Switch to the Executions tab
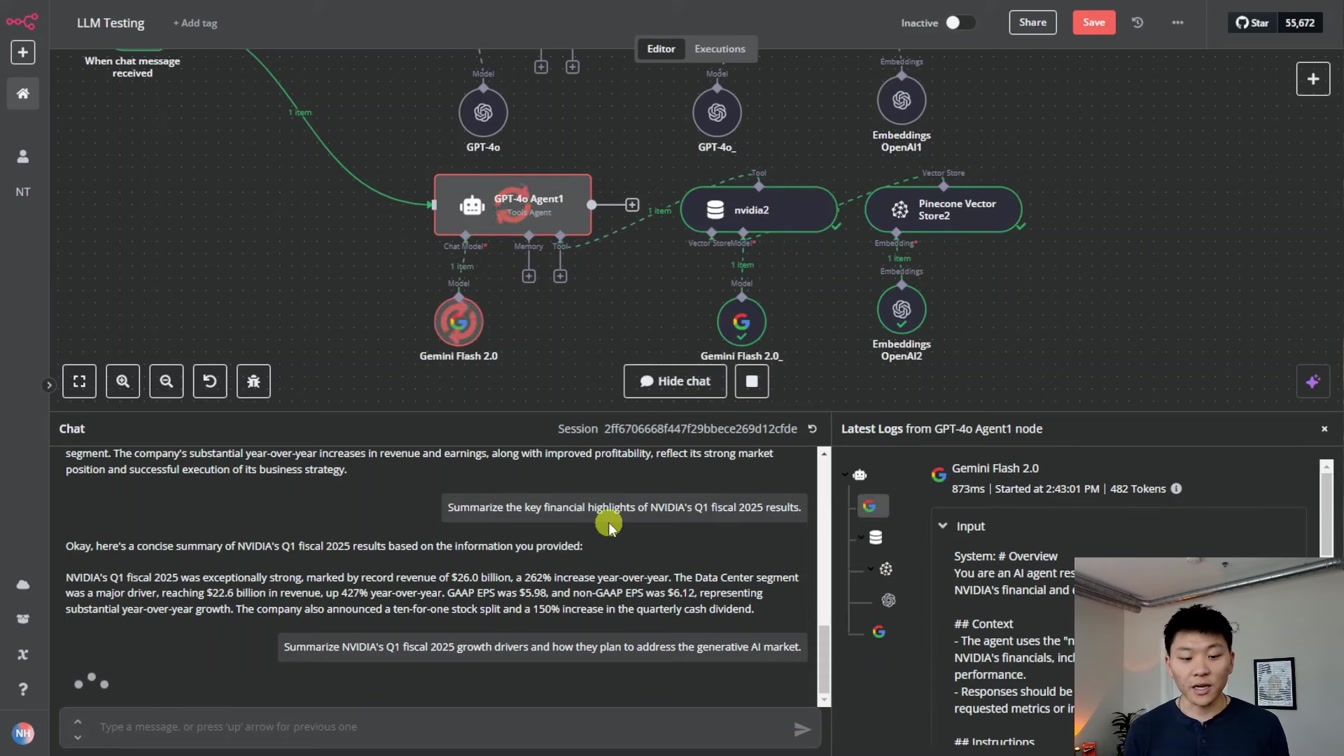 pyautogui.click(x=720, y=49)
